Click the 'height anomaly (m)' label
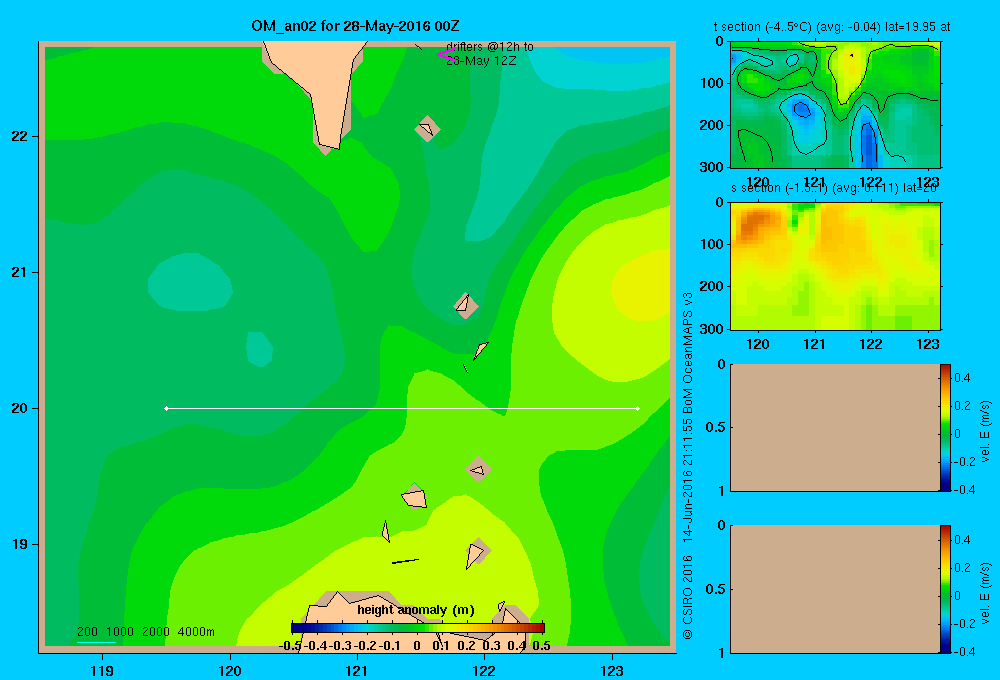This screenshot has height=680, width=1000. (x=416, y=610)
